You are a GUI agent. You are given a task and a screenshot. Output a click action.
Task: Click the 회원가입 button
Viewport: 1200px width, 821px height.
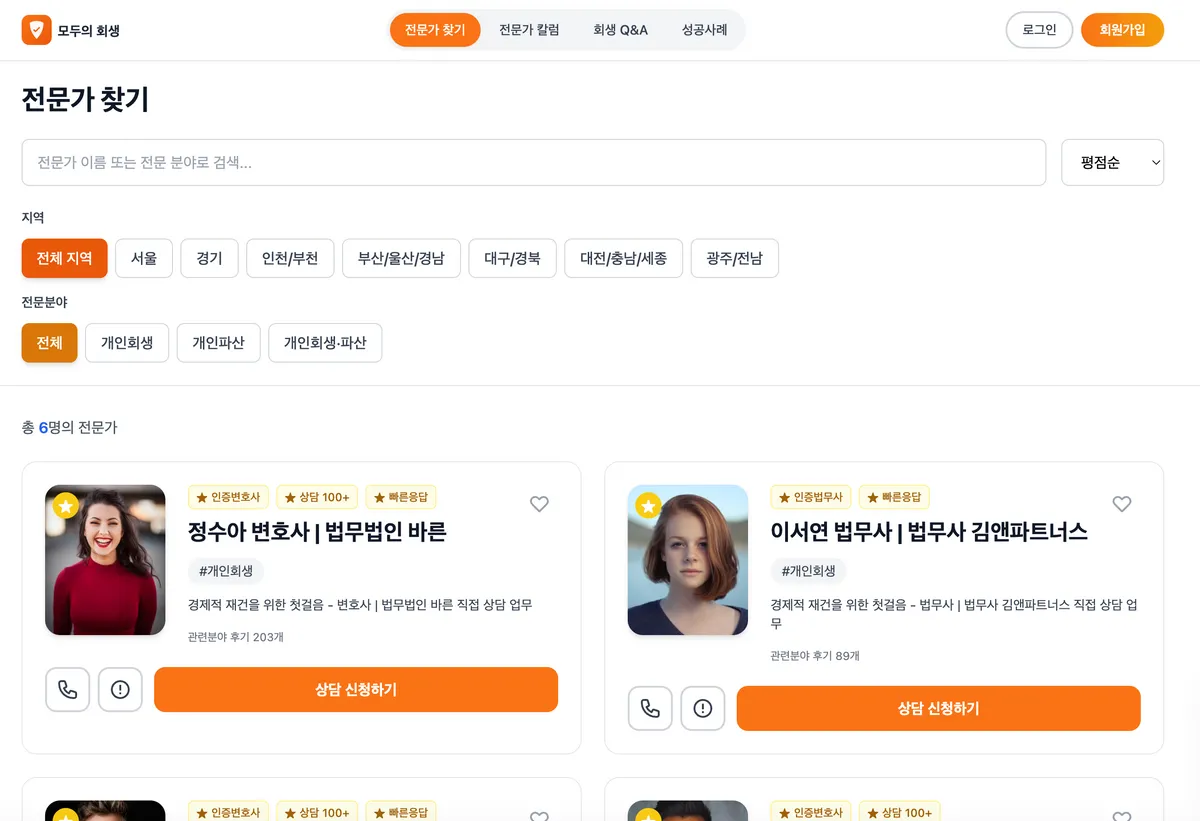[1122, 30]
